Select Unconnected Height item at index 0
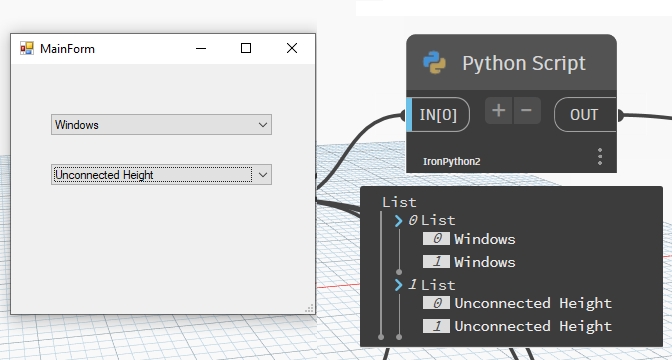Viewport: 672px width, 360px height. tap(533, 303)
